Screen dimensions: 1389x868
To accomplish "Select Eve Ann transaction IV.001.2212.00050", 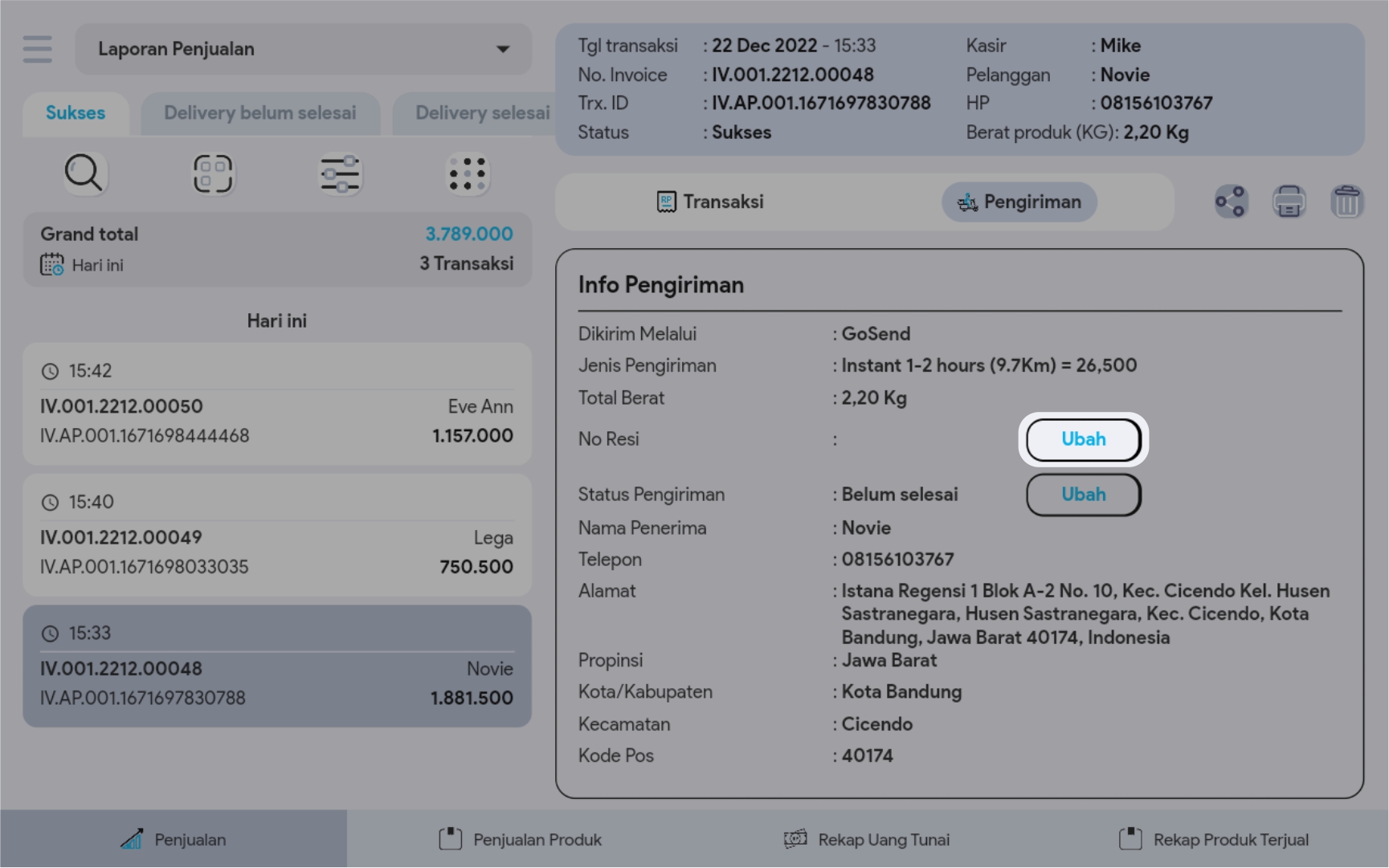I will [277, 405].
